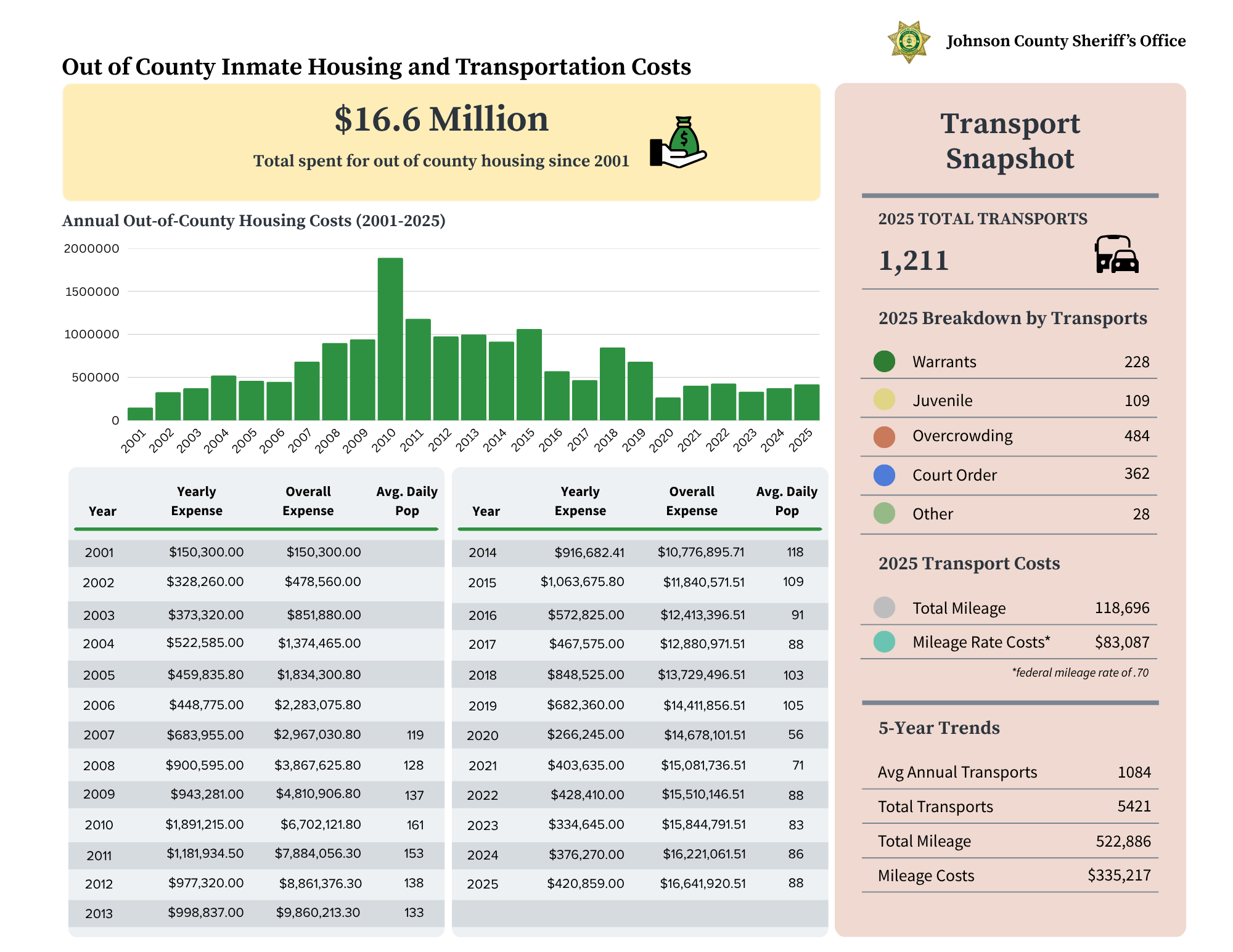Image resolution: width=1233 pixels, height=952 pixels.
Task: Click the 2020 avg daily pop 56
Action: (796, 734)
